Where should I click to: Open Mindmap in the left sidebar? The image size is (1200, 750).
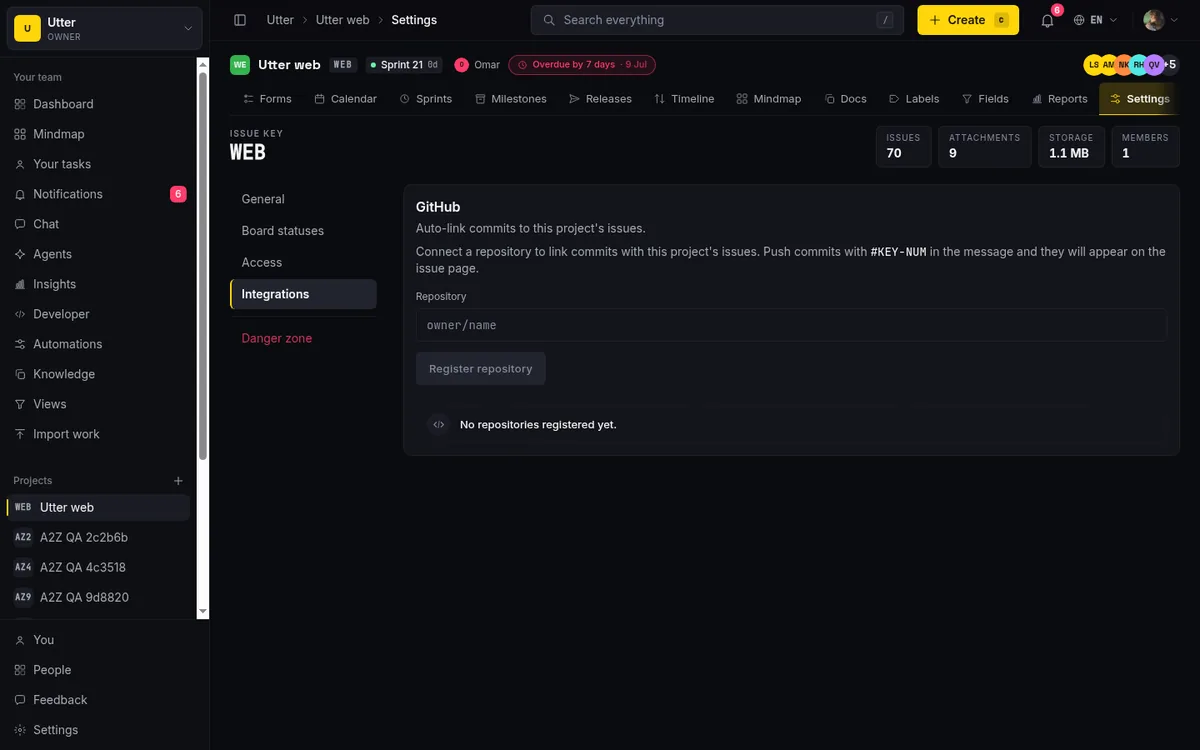[x=100, y=134]
